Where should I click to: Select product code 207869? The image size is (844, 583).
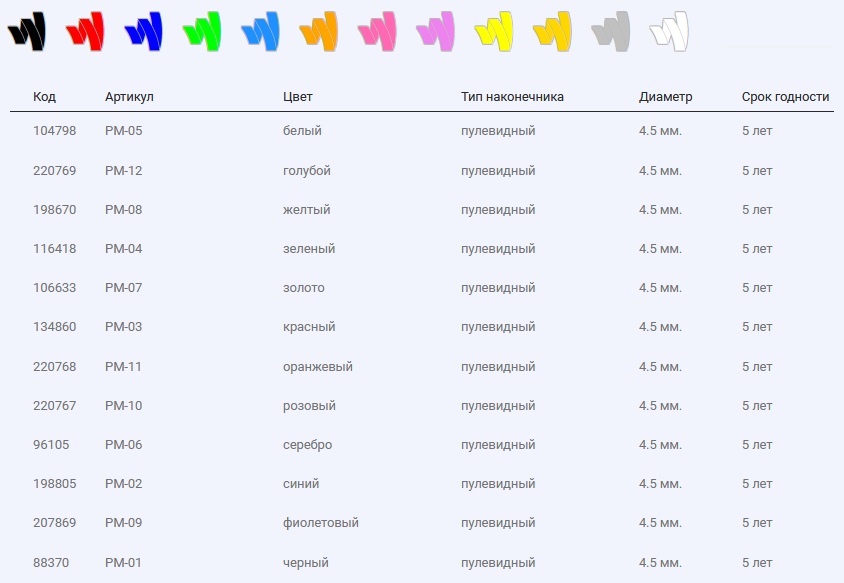click(54, 523)
